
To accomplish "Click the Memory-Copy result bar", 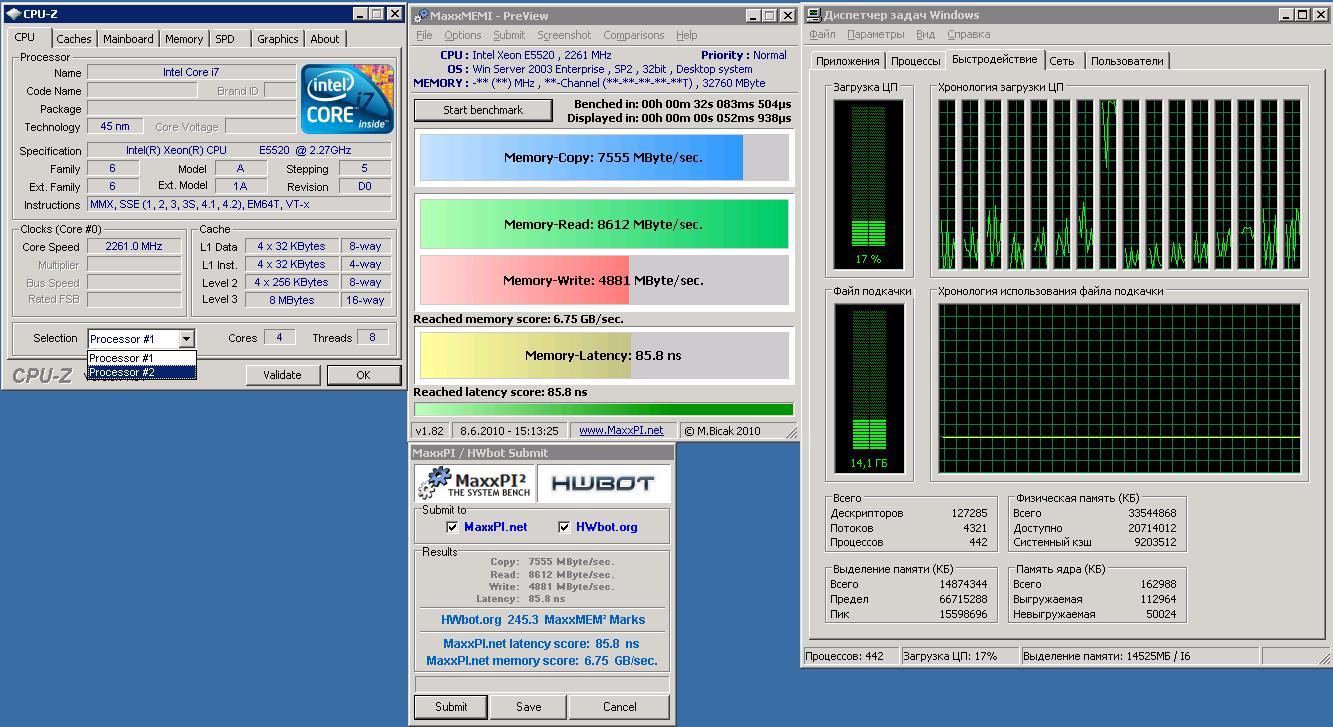I will (604, 157).
